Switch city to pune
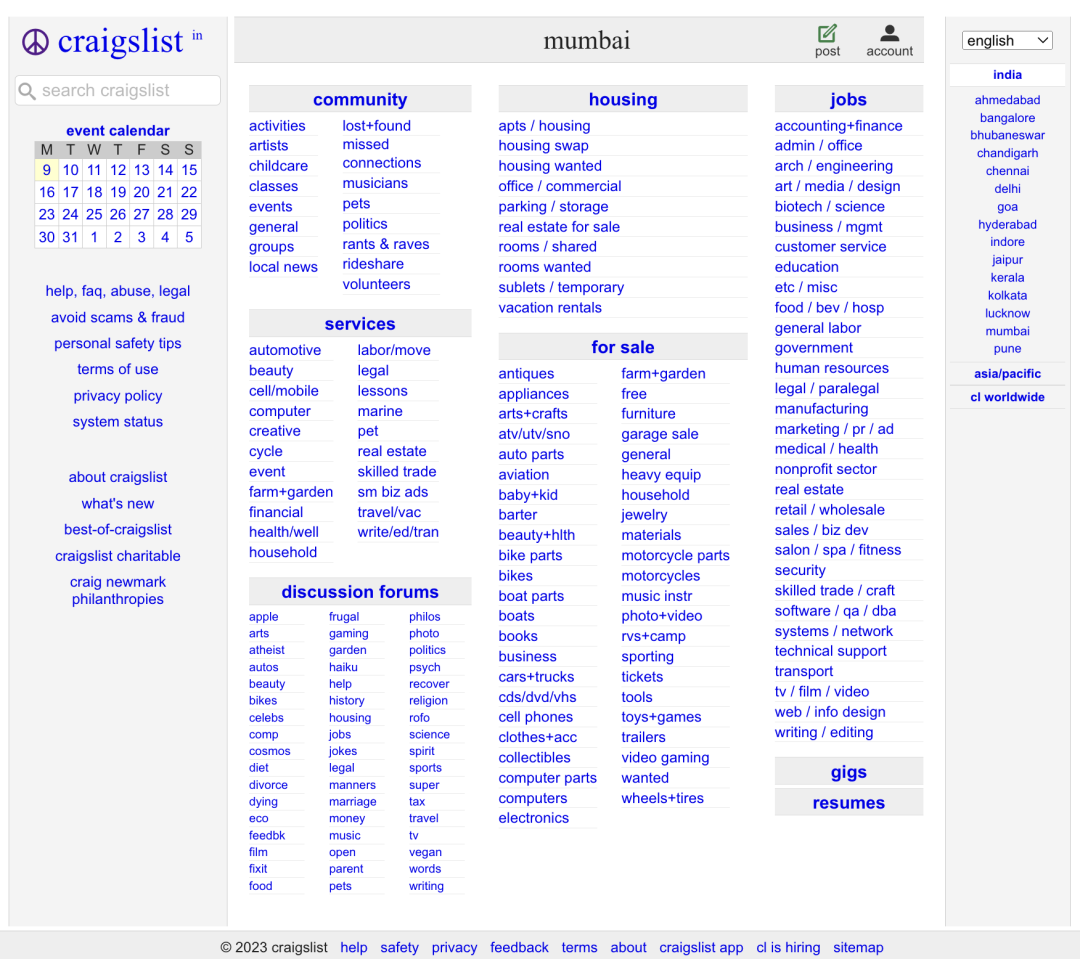 1007,349
